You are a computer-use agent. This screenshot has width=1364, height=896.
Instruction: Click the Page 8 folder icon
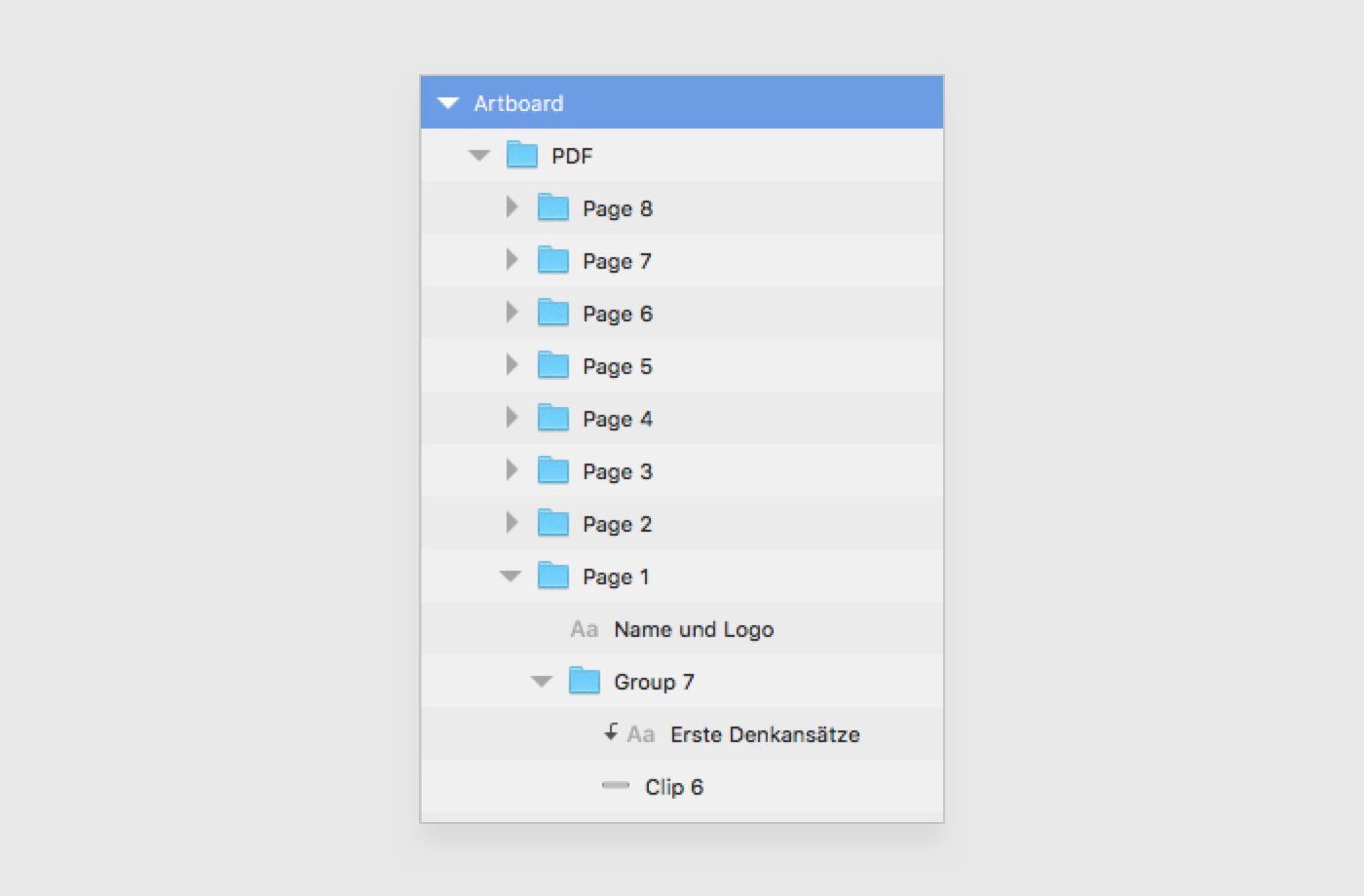[x=553, y=207]
